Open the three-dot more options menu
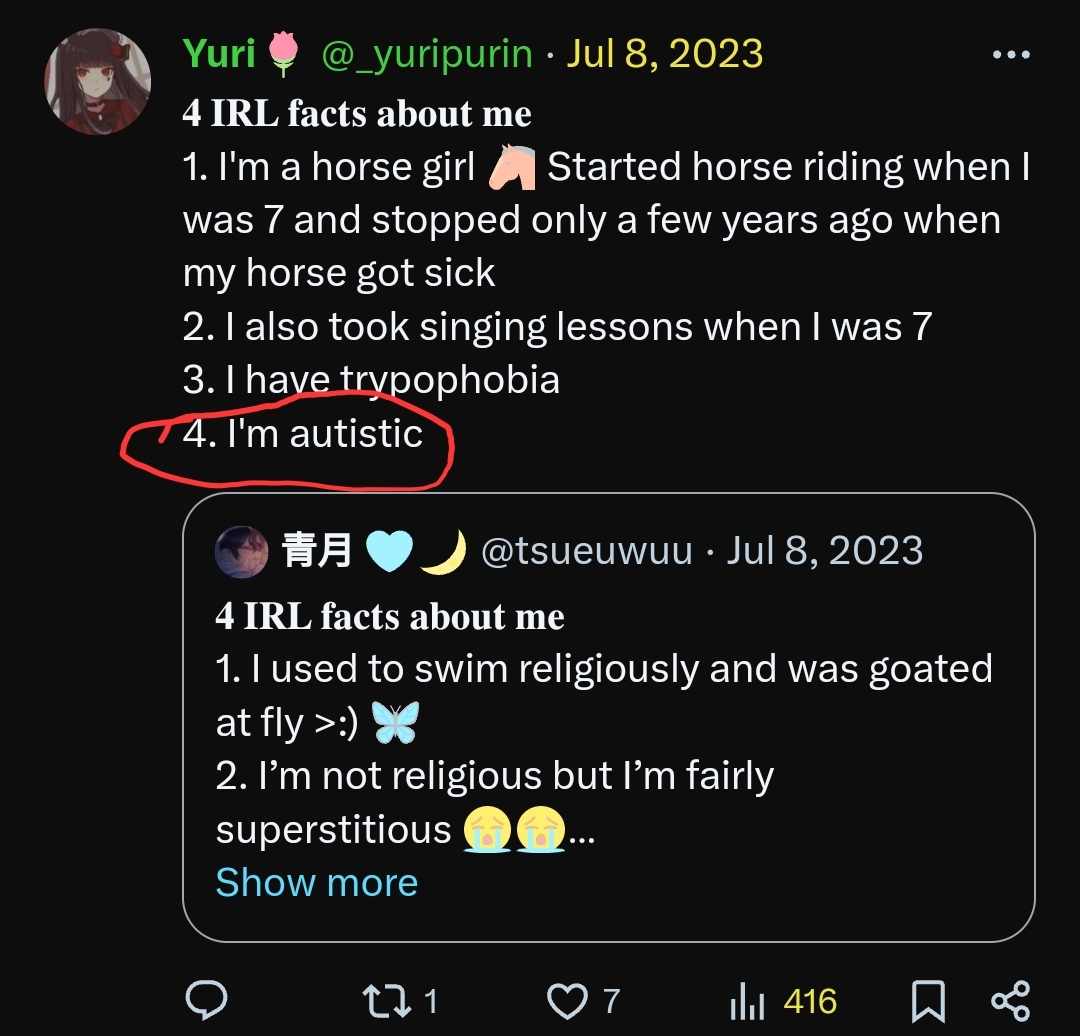The height and width of the screenshot is (1036, 1080). click(1010, 55)
